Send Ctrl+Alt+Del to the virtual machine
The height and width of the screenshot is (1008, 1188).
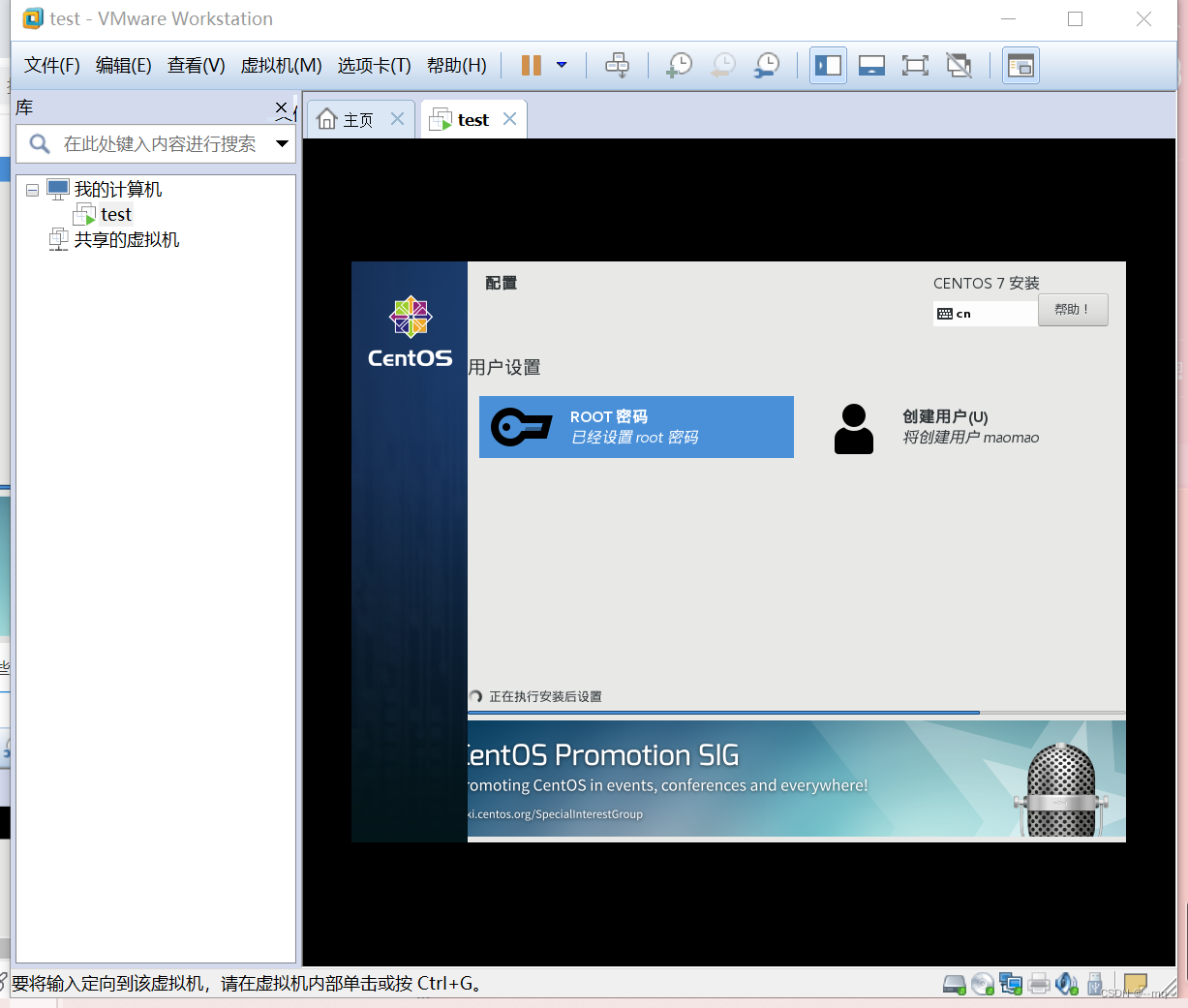click(617, 65)
